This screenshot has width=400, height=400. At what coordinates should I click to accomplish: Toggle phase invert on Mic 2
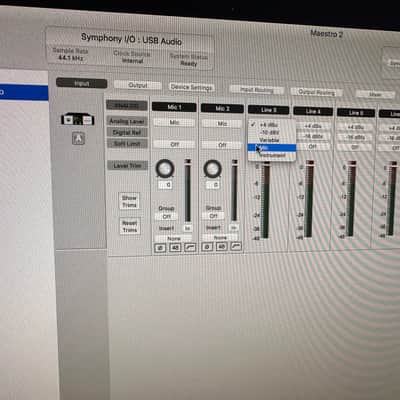pos(207,247)
